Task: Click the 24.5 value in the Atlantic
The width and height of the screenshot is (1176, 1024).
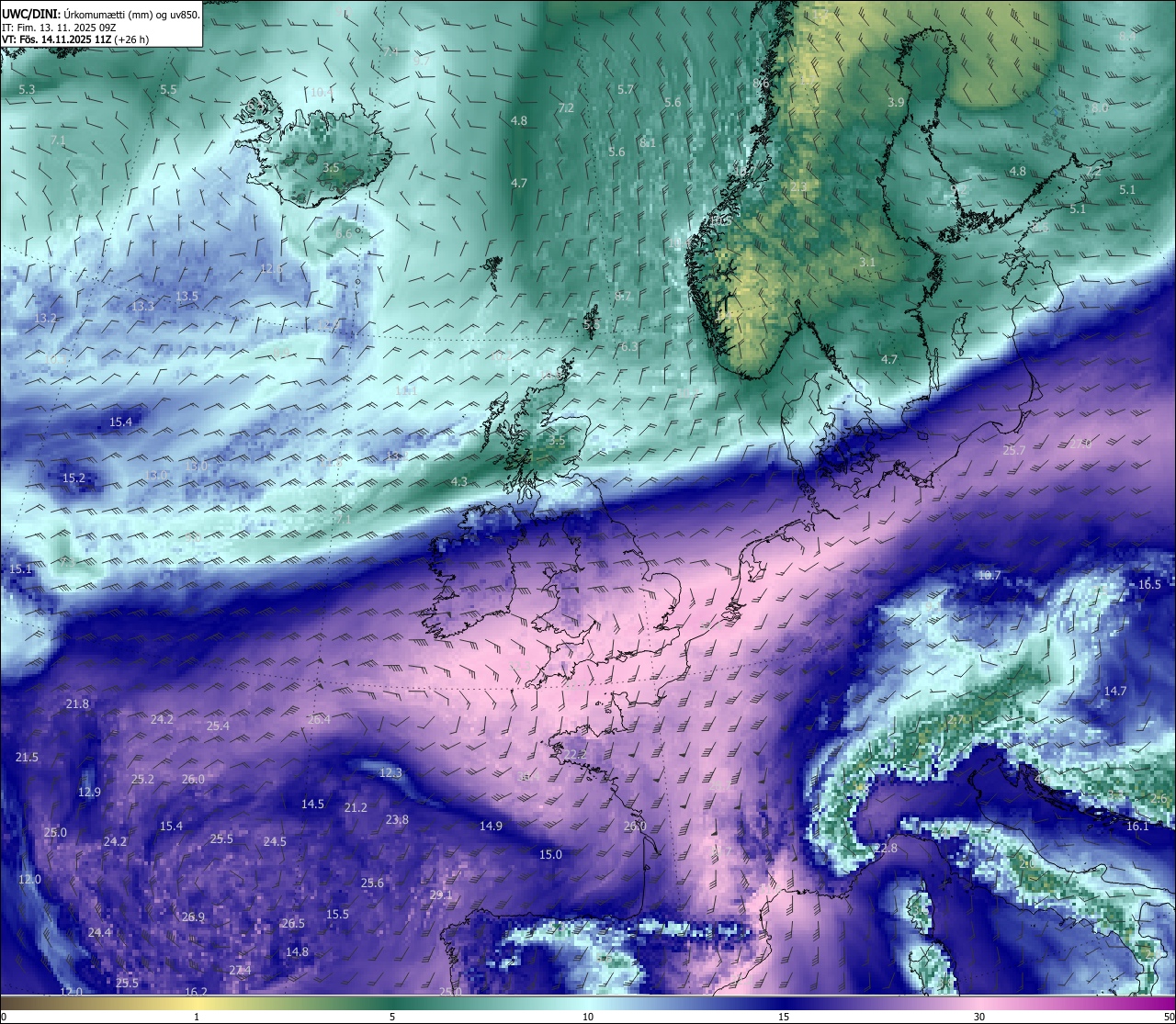Action: click(x=275, y=841)
